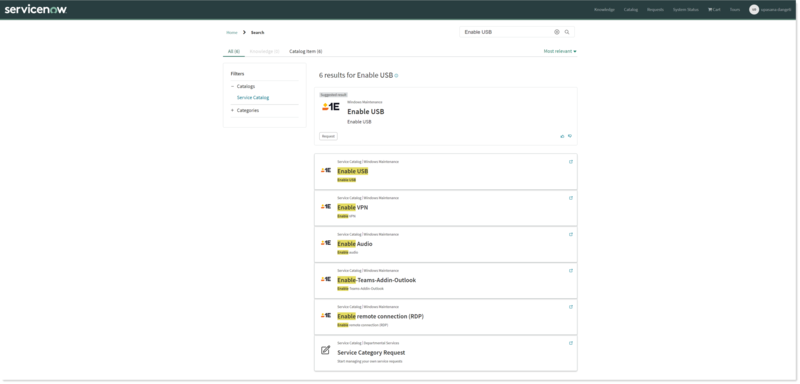
Task: Click 1E icon on Enable USB row
Action: 326,170
